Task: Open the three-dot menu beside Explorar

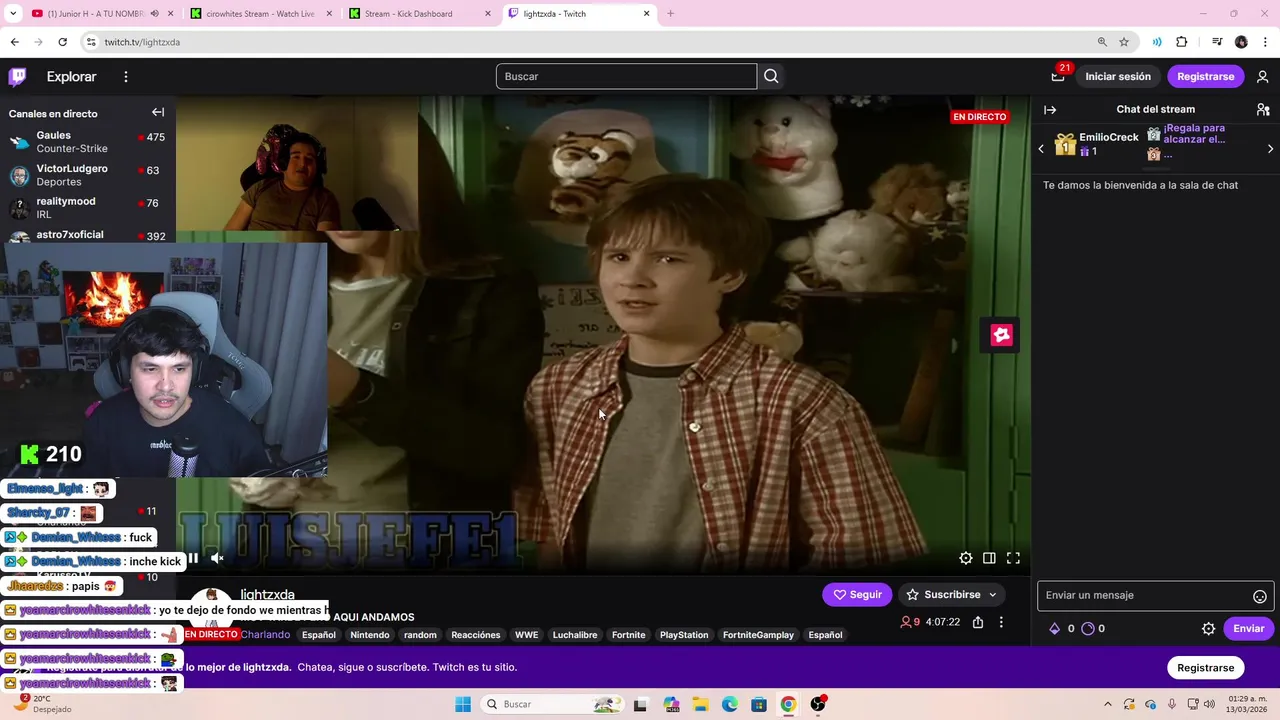Action: click(x=126, y=76)
